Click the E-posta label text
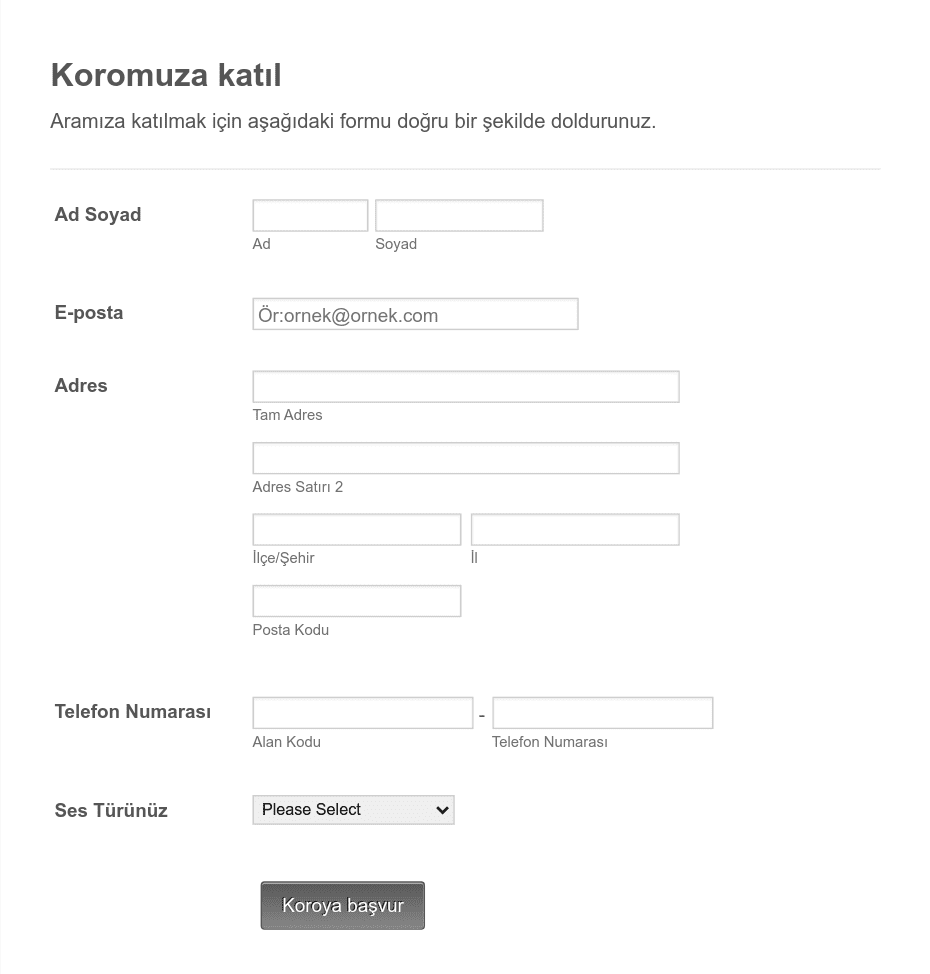 coord(89,312)
